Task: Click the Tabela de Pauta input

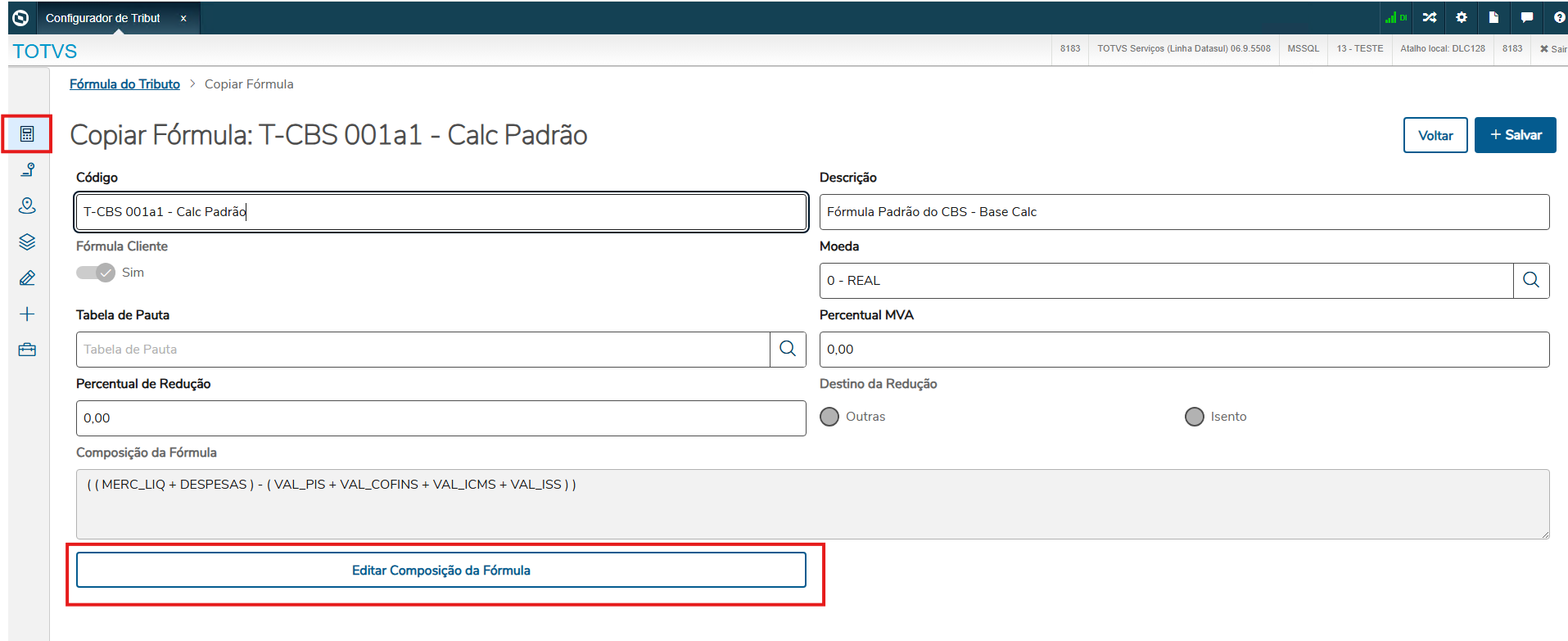Action: click(423, 350)
